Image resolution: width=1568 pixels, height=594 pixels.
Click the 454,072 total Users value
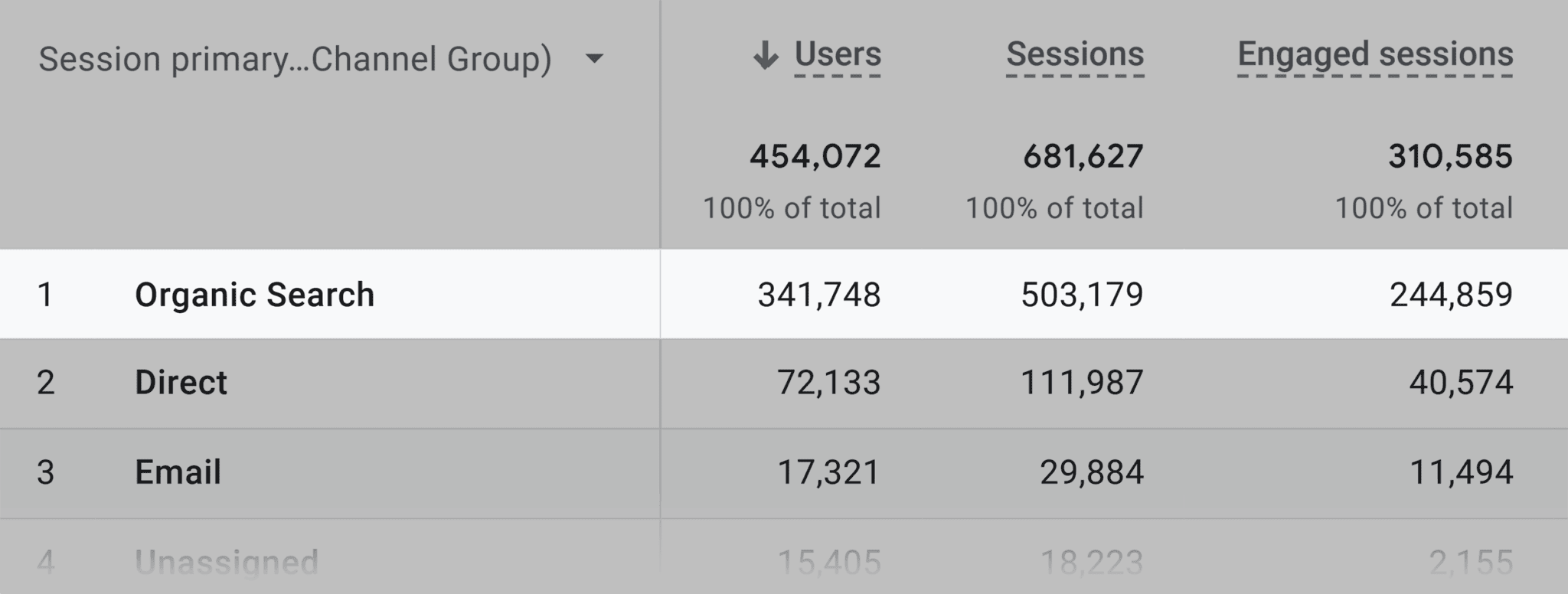click(814, 155)
